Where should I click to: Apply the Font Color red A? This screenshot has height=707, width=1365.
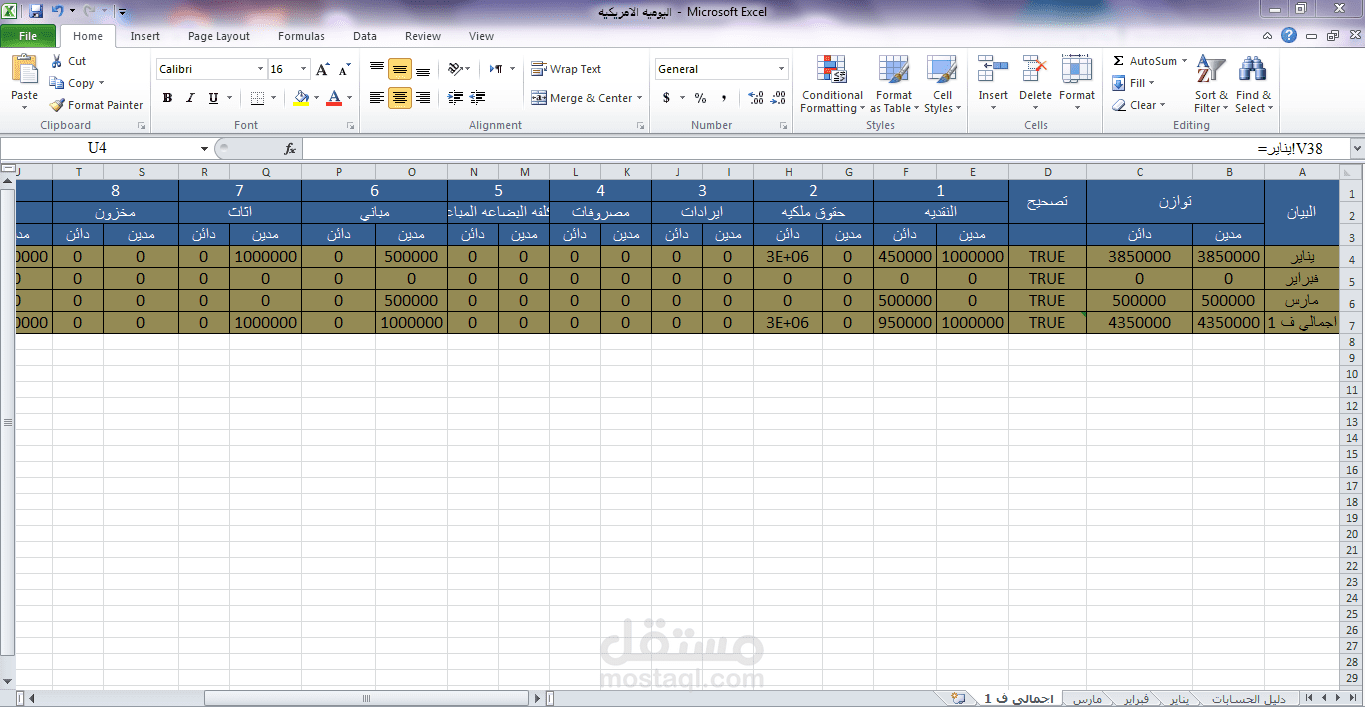(x=334, y=98)
